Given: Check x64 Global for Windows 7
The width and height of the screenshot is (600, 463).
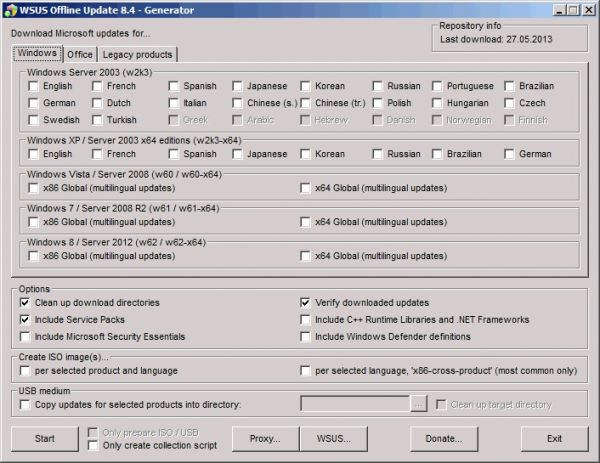Looking at the screenshot, I should (305, 222).
